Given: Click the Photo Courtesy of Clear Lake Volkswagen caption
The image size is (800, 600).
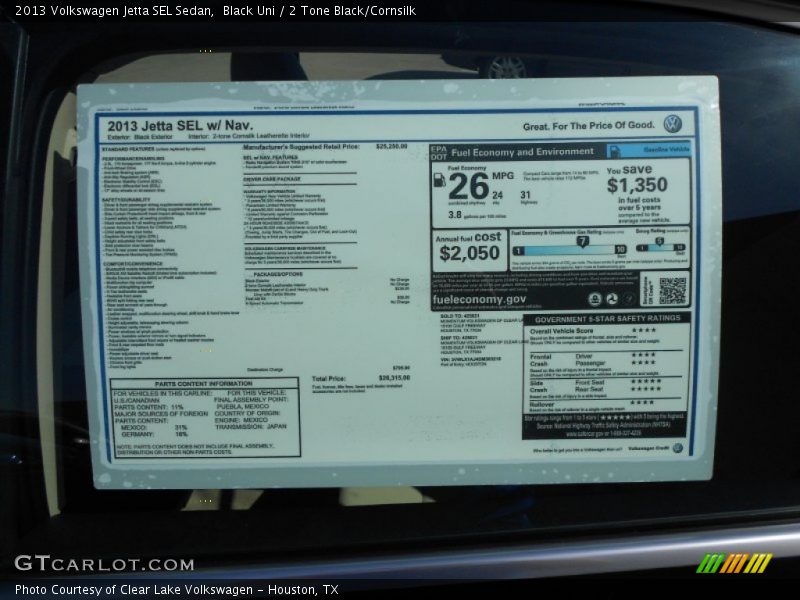Looking at the screenshot, I should pyautogui.click(x=176, y=590).
